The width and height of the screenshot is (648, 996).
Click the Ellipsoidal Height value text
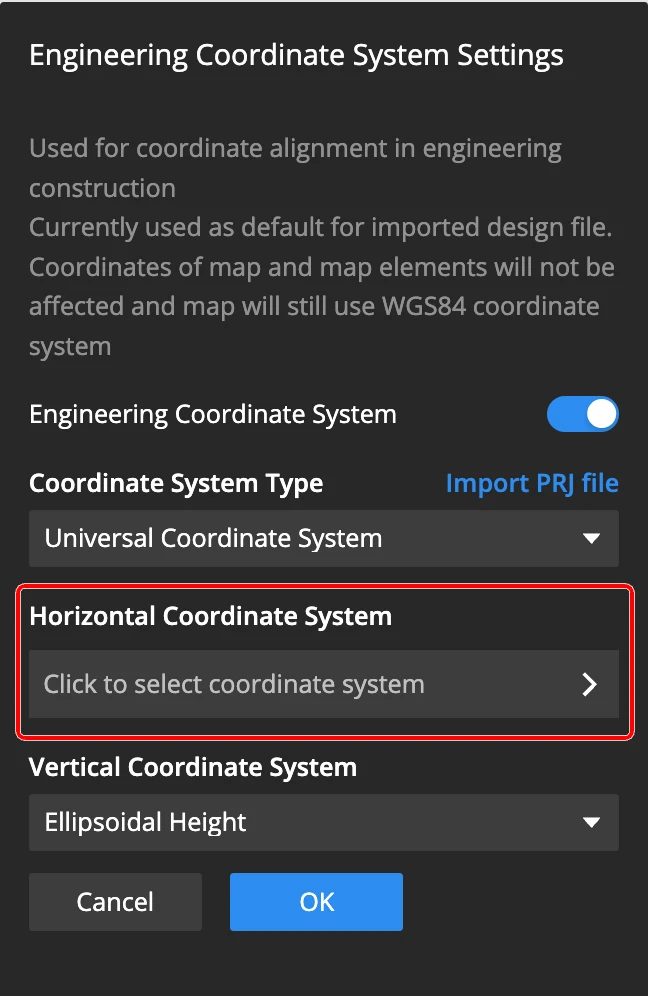(x=145, y=822)
